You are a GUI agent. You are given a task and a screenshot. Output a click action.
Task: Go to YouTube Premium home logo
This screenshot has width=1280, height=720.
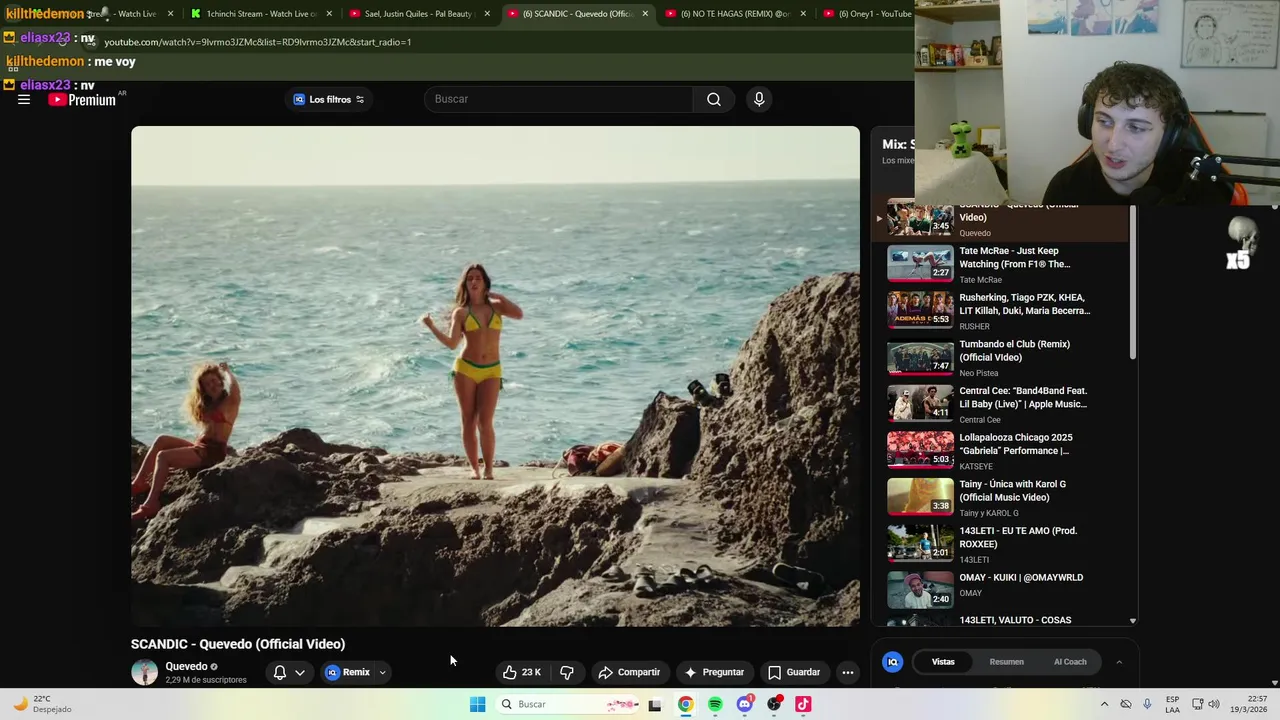tap(83, 99)
